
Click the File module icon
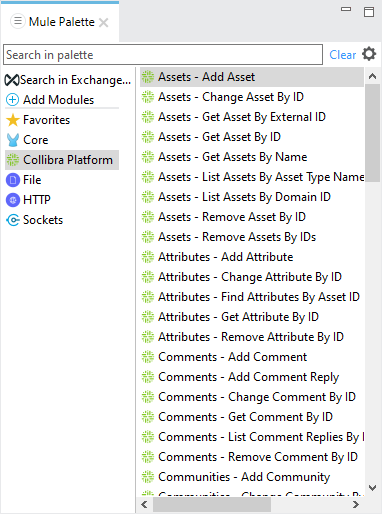tap(13, 180)
